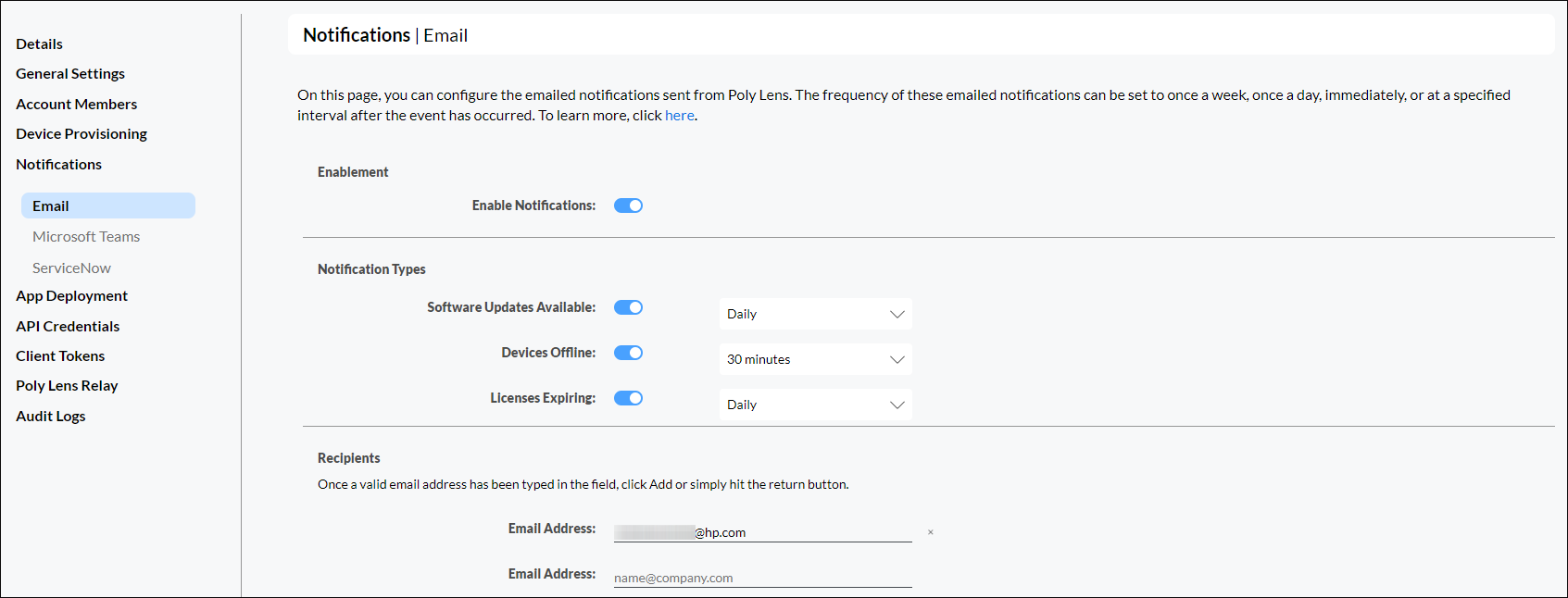Click the empty name@company.com email field
The height and width of the screenshot is (598, 1568).
click(x=763, y=578)
